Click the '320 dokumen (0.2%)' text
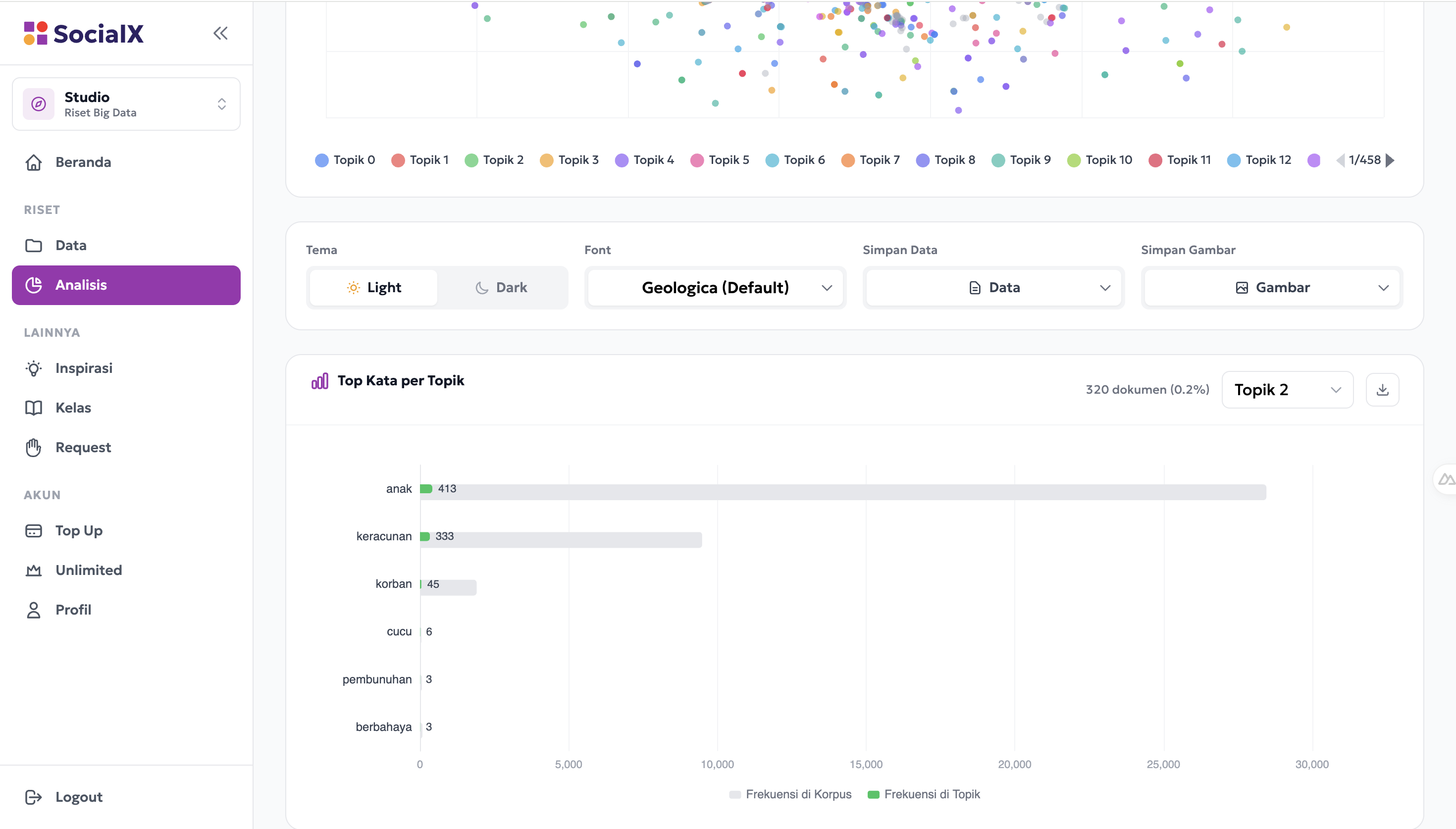 pos(1147,390)
